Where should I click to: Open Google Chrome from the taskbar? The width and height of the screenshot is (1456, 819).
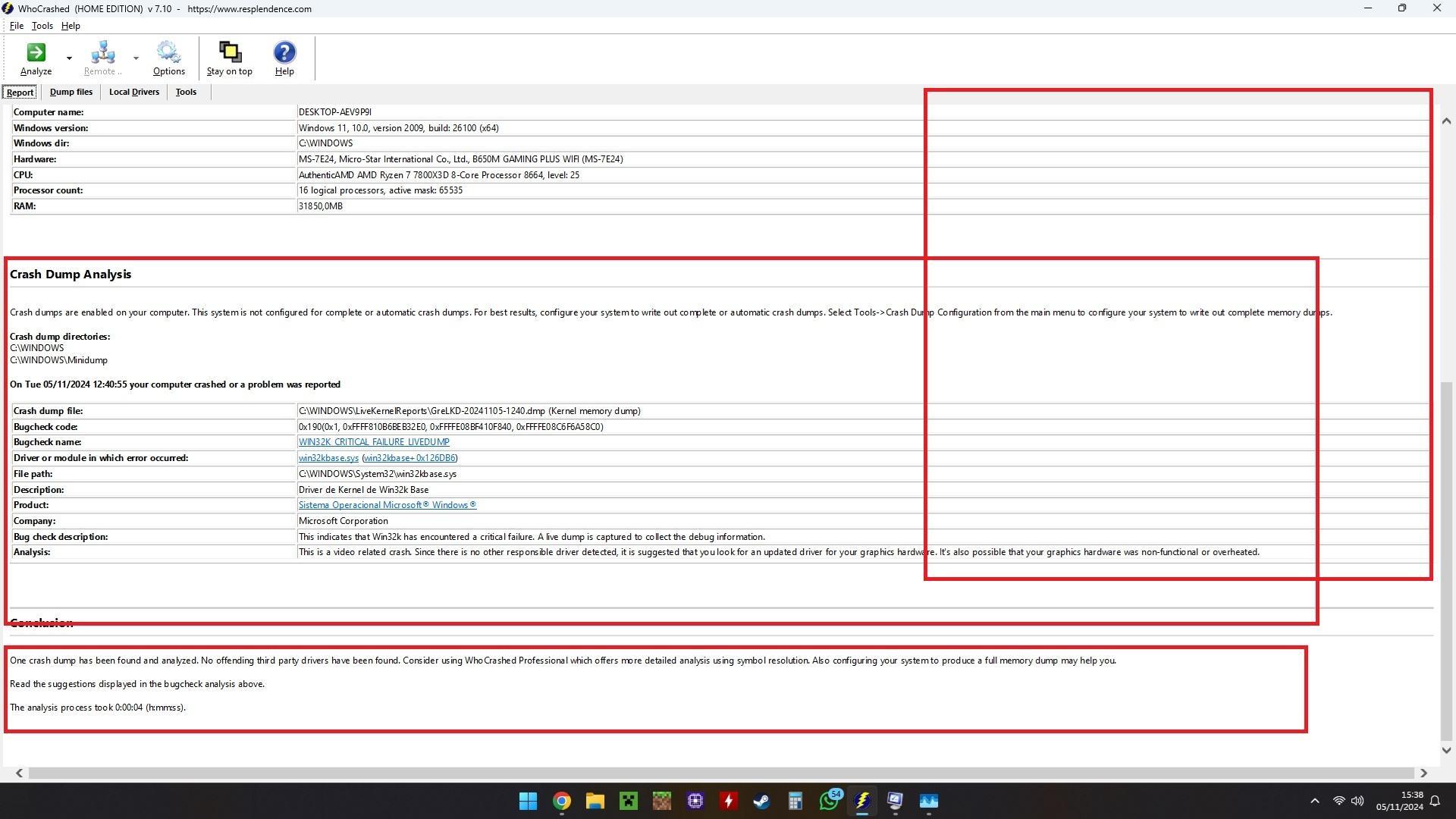click(x=561, y=801)
